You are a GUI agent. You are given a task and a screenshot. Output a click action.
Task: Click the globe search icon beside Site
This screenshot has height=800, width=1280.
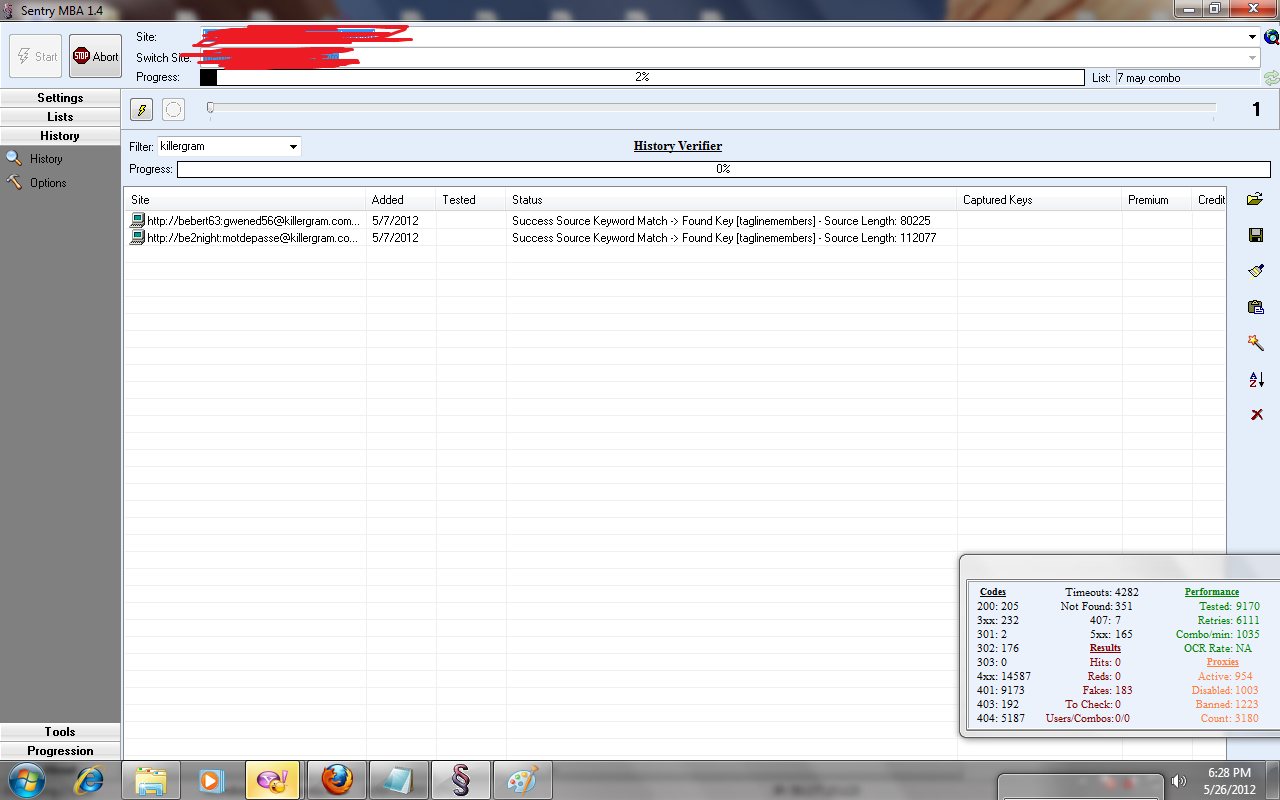coord(1271,37)
